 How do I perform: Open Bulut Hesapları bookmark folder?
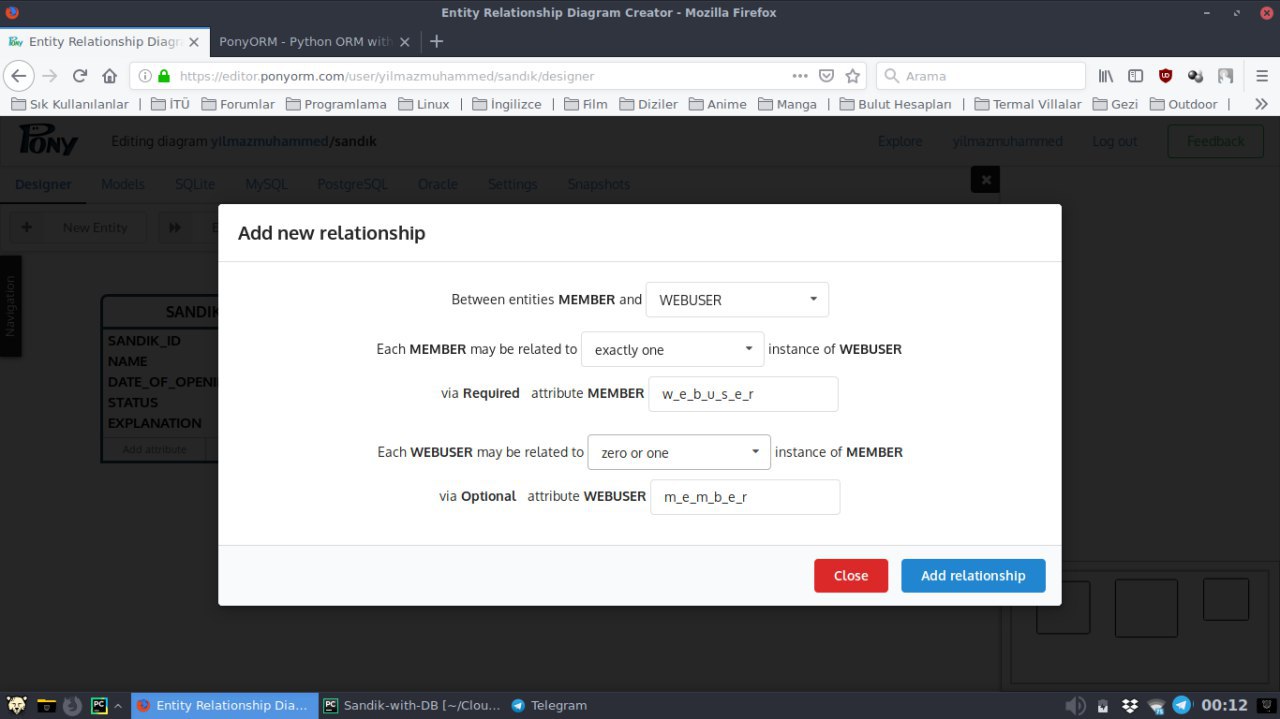[895, 104]
